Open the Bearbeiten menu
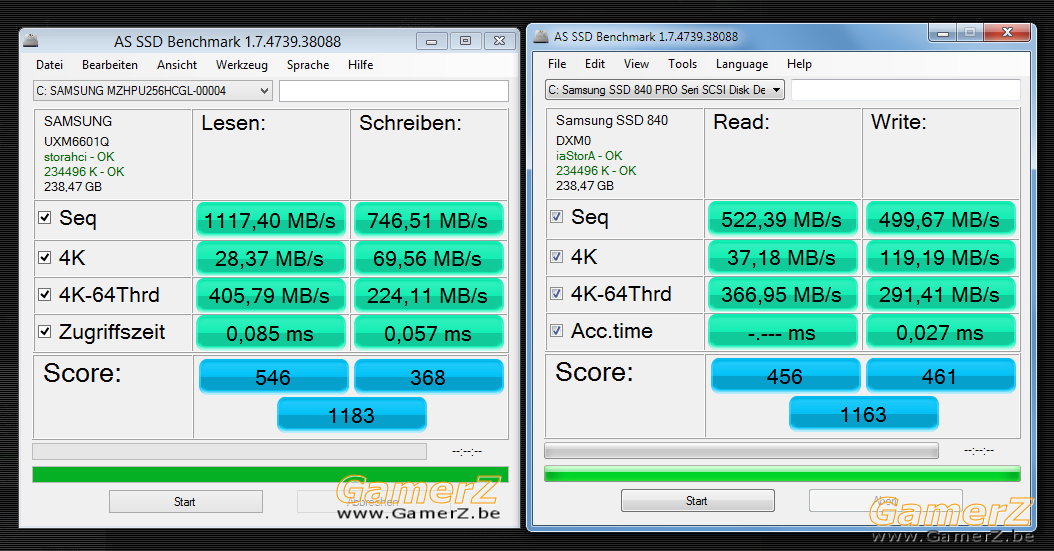1054x551 pixels. 110,65
